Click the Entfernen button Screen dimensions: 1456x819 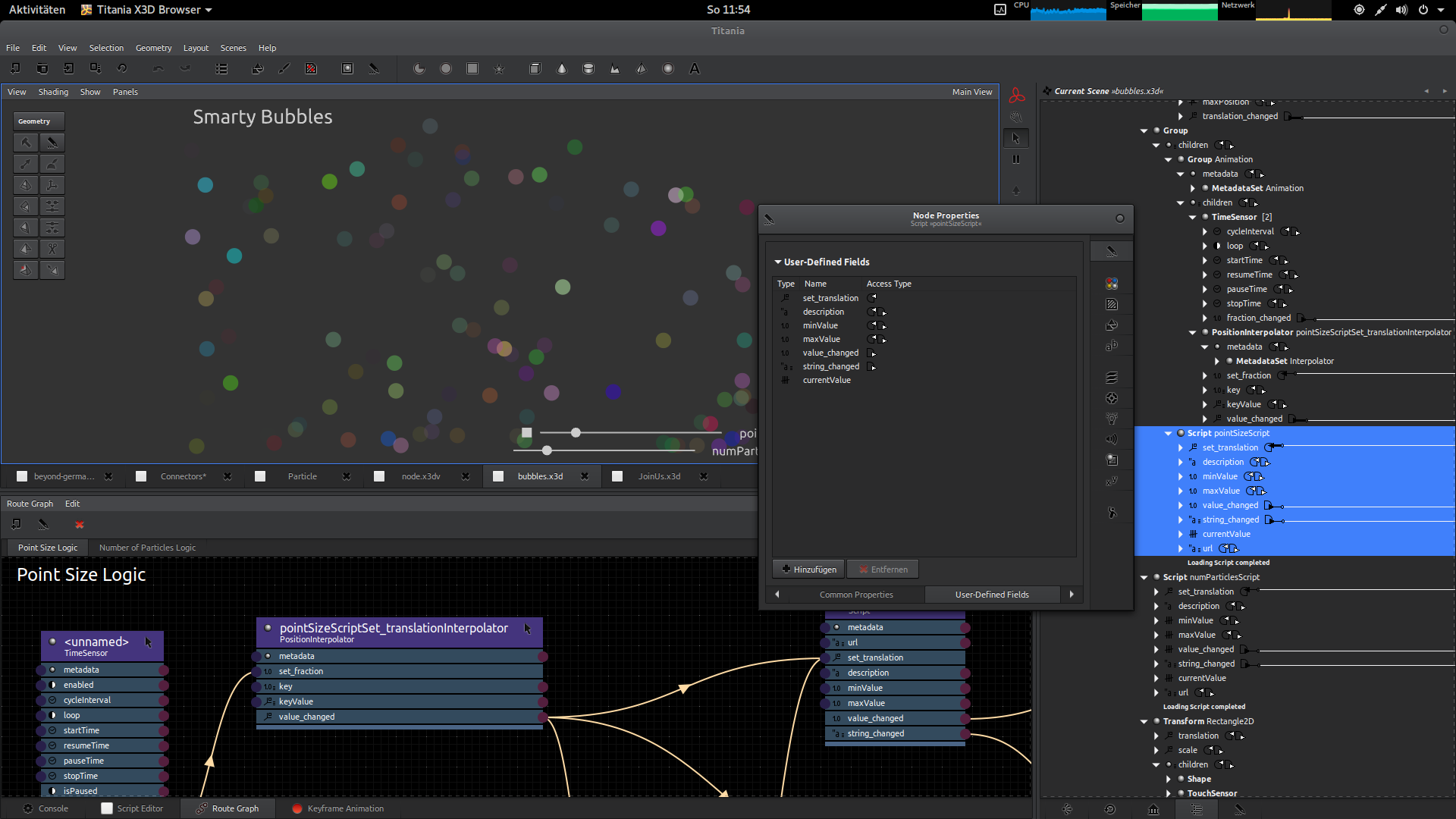coord(883,570)
